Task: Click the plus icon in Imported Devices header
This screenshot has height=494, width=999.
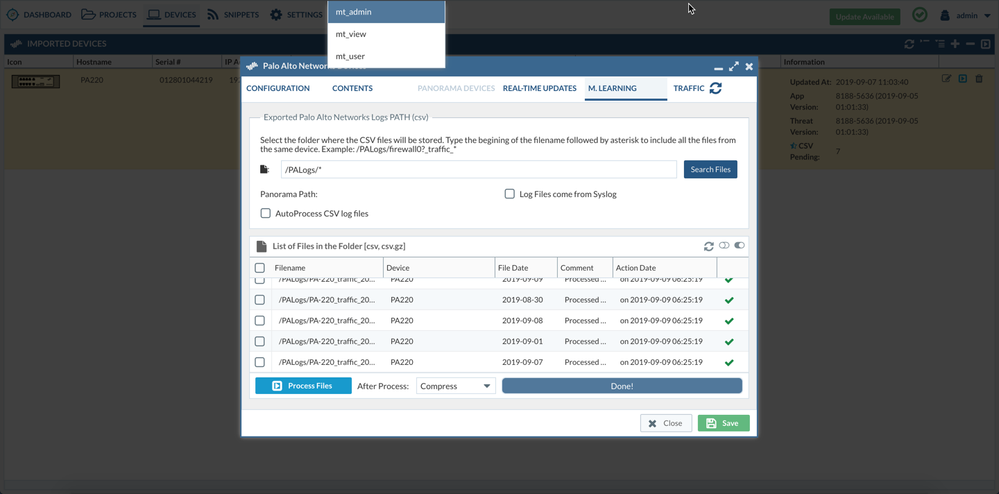Action: [x=956, y=44]
